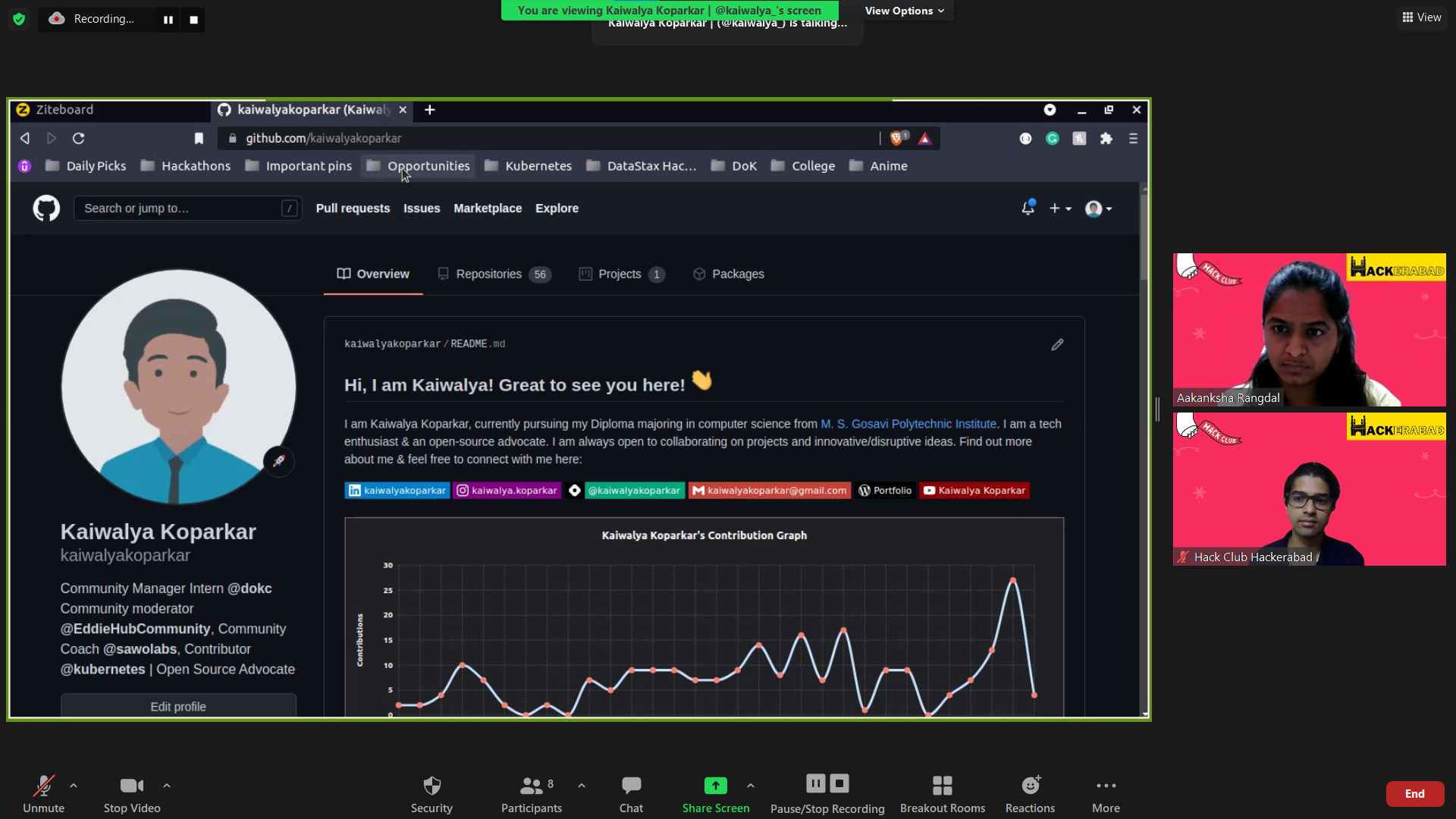The width and height of the screenshot is (1456, 819).
Task: Click green Share Screen button
Action: 716,794
